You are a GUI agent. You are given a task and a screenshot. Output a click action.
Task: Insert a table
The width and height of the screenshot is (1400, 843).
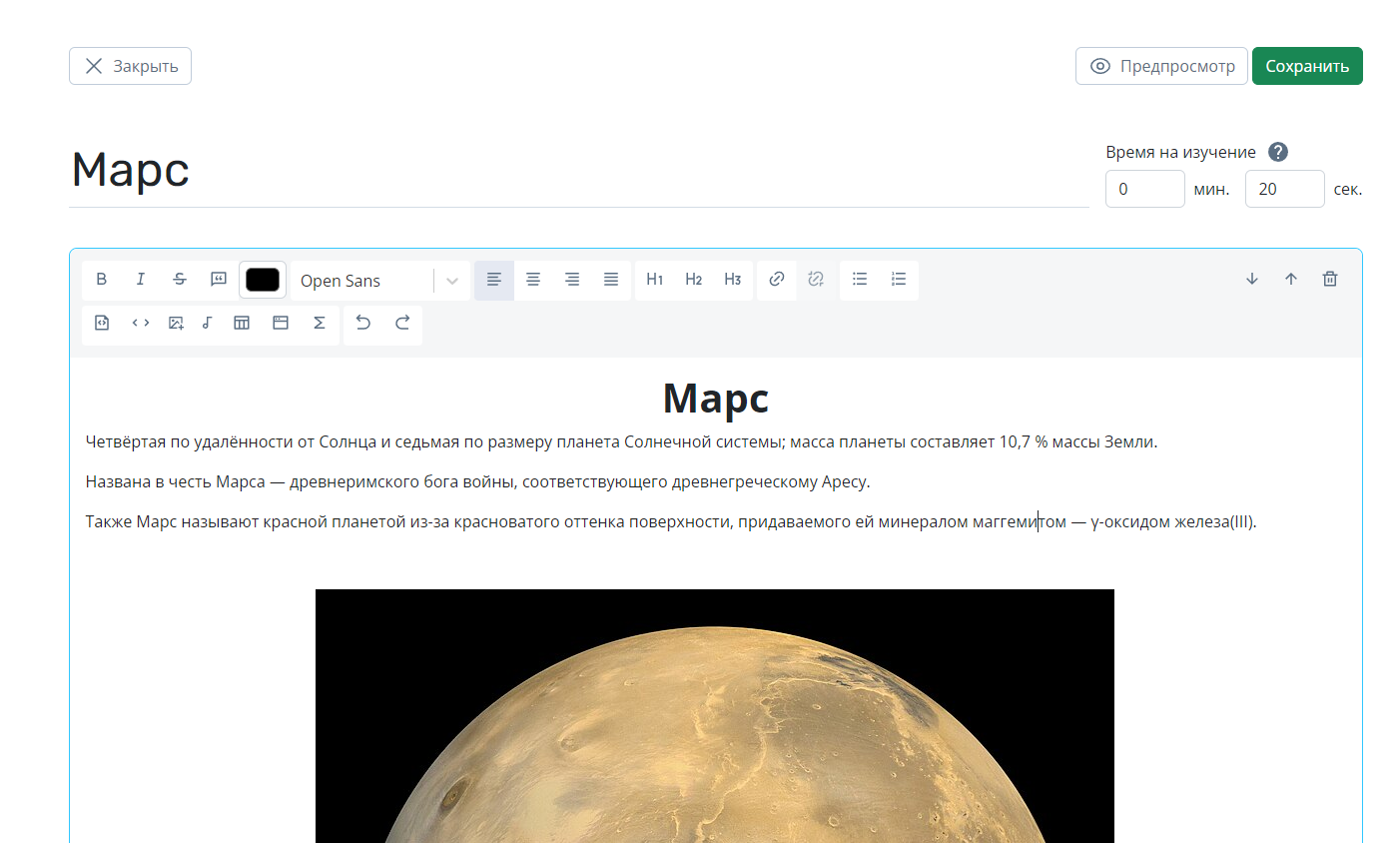click(x=242, y=324)
